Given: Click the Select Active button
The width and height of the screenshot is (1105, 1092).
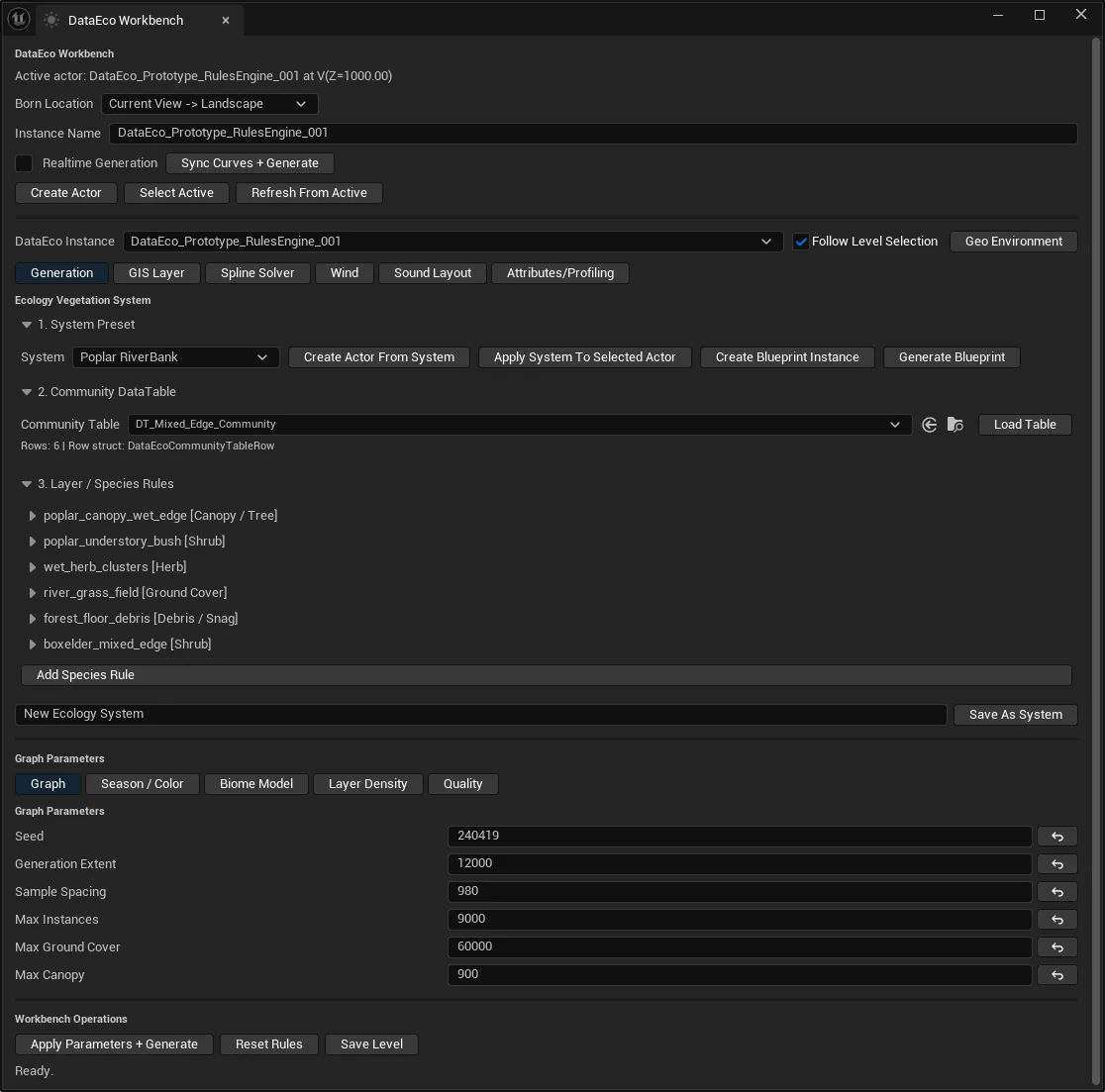Looking at the screenshot, I should coord(177,193).
